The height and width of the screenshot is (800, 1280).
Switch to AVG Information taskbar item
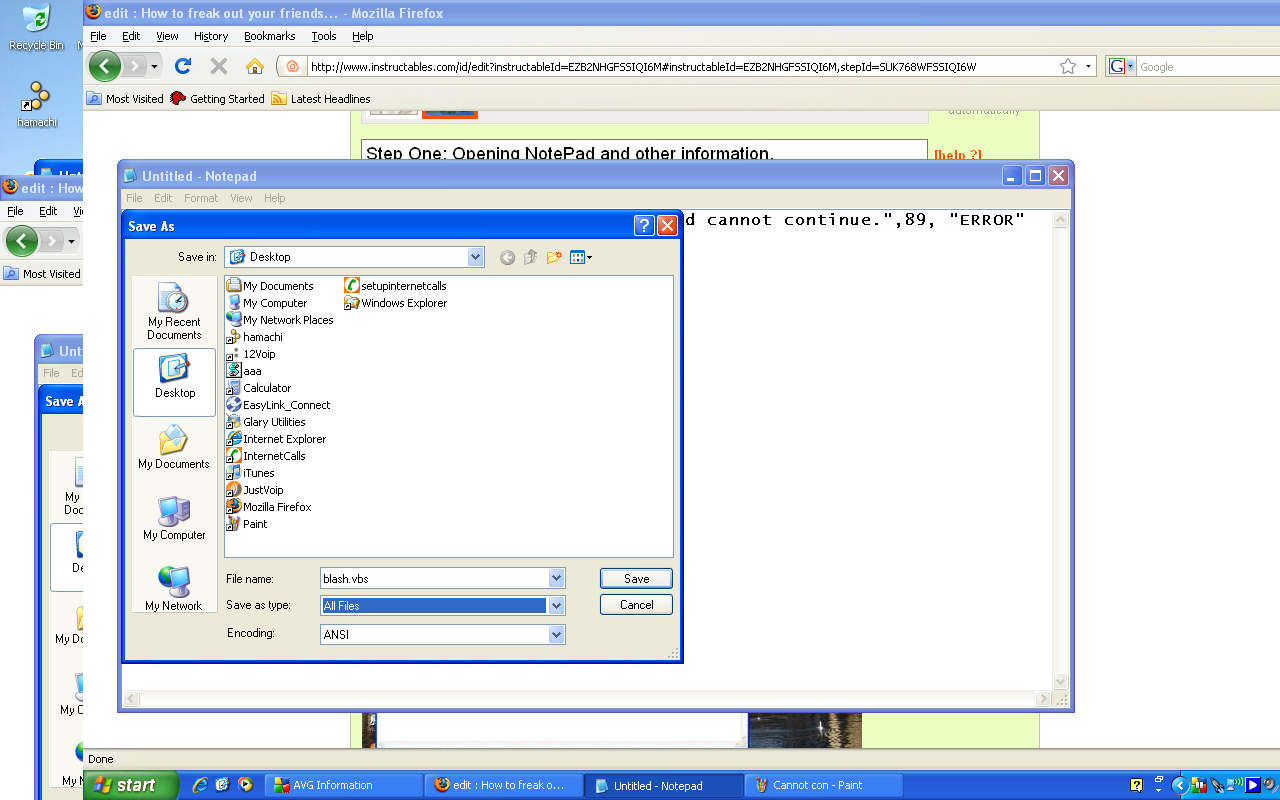click(344, 785)
